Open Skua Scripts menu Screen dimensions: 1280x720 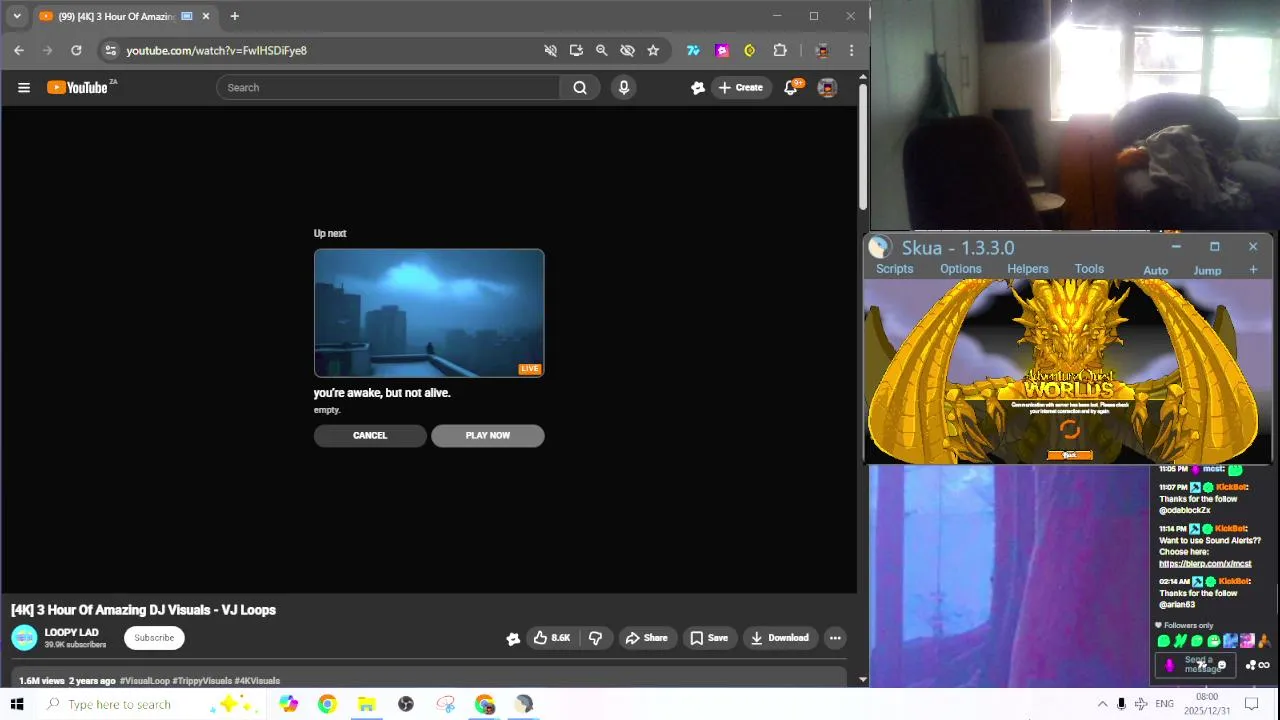coord(894,269)
